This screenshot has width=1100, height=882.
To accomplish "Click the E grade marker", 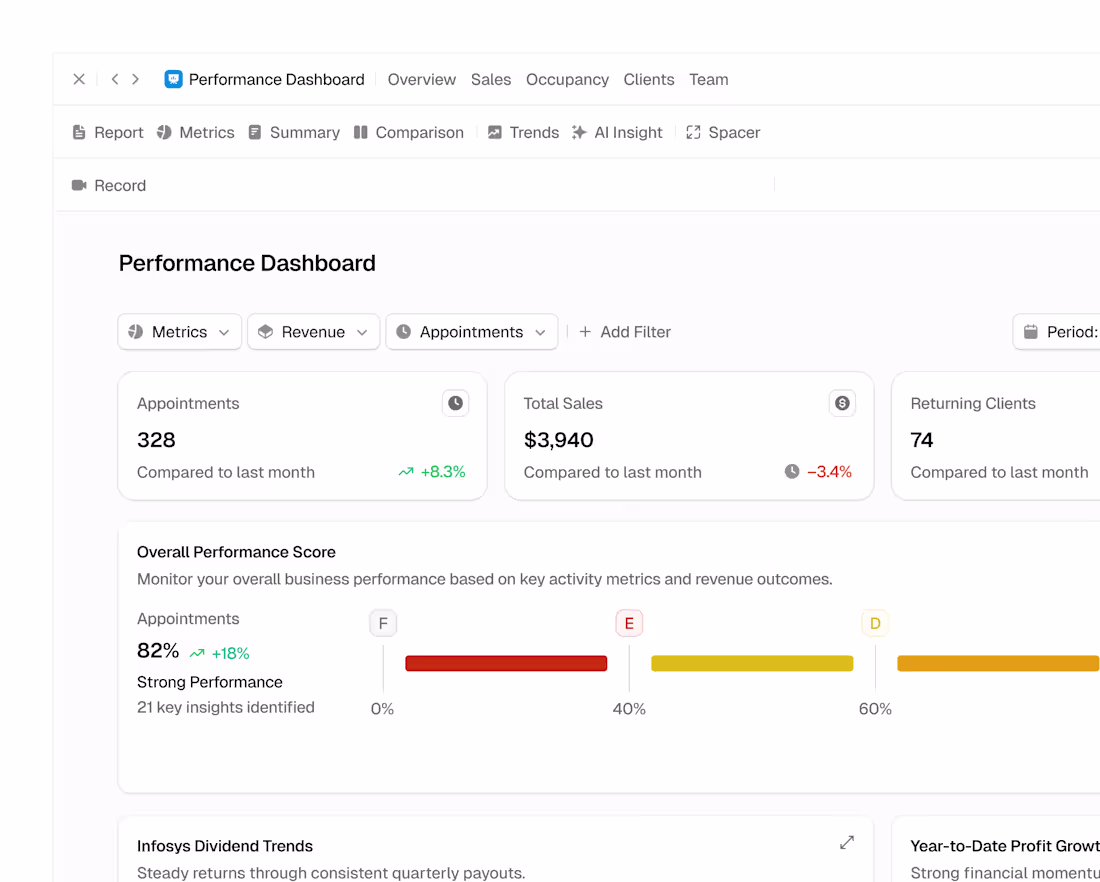I will coord(629,623).
